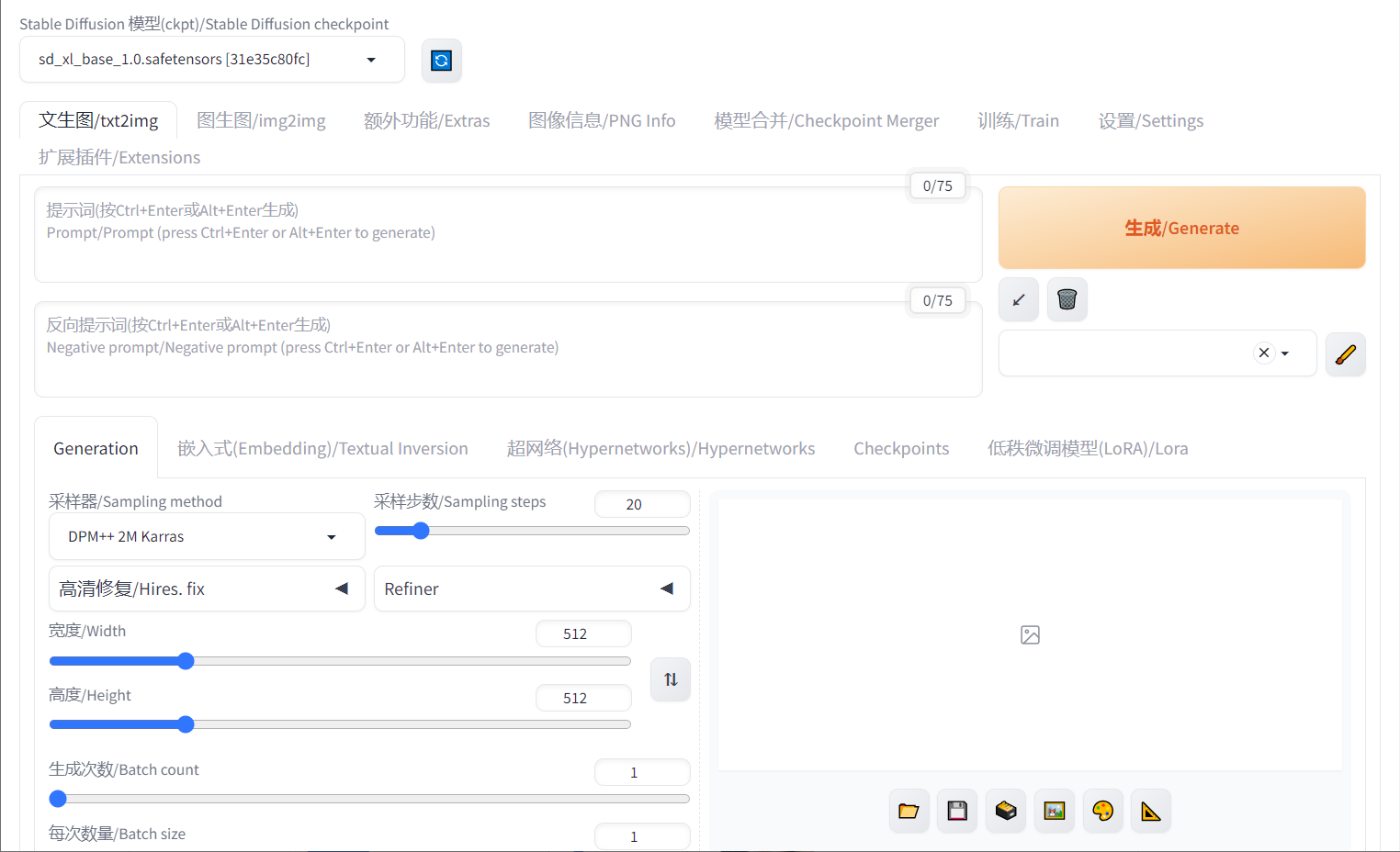Open the Checkpoint Merger tab

tap(827, 120)
